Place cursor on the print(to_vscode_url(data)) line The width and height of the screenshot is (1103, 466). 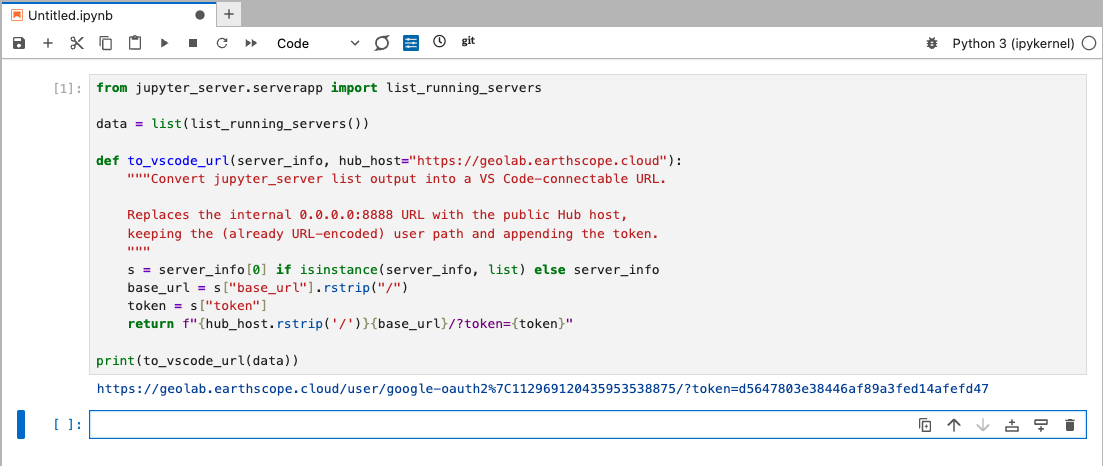[x=198, y=361]
